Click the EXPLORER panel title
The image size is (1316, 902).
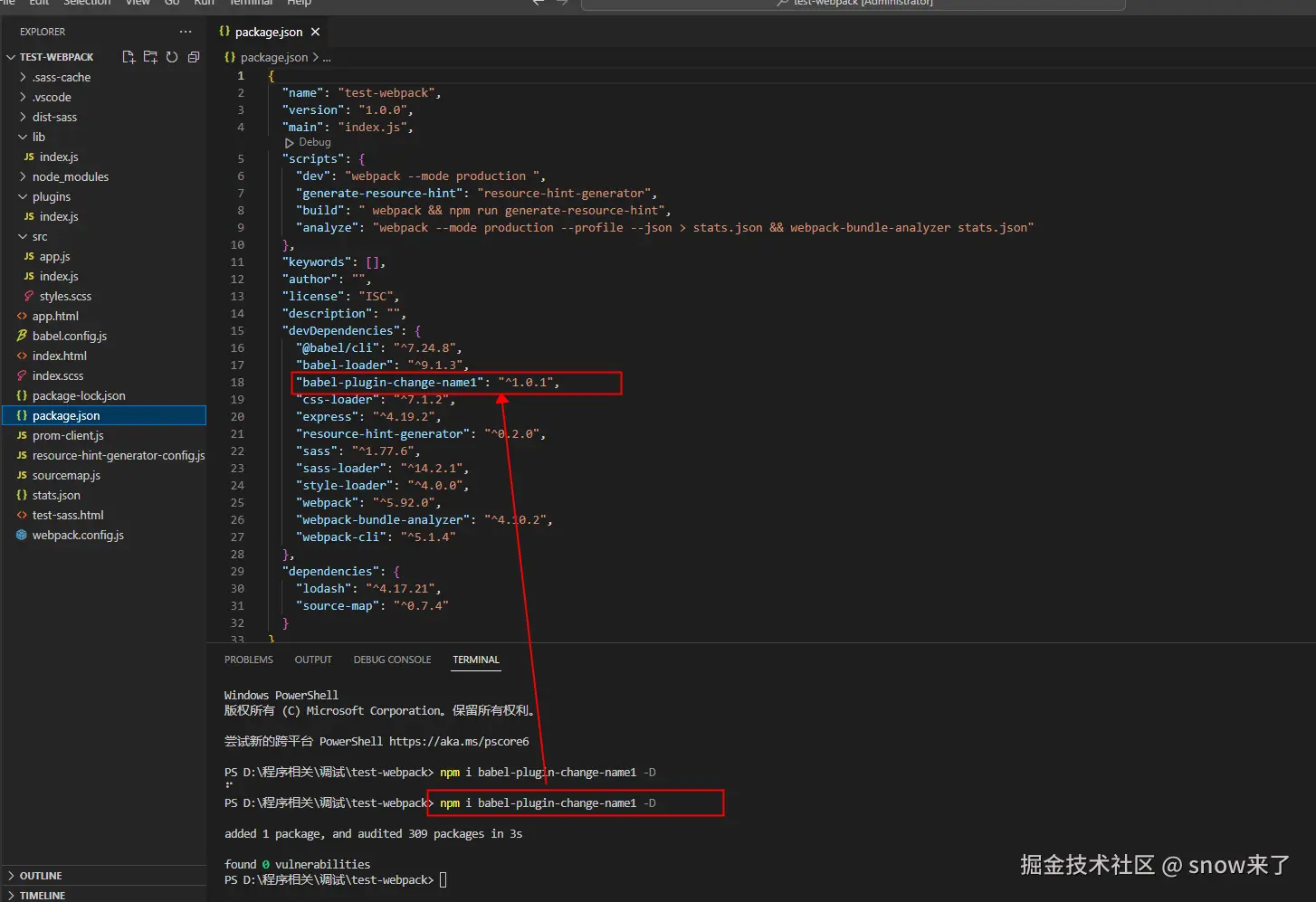click(43, 32)
